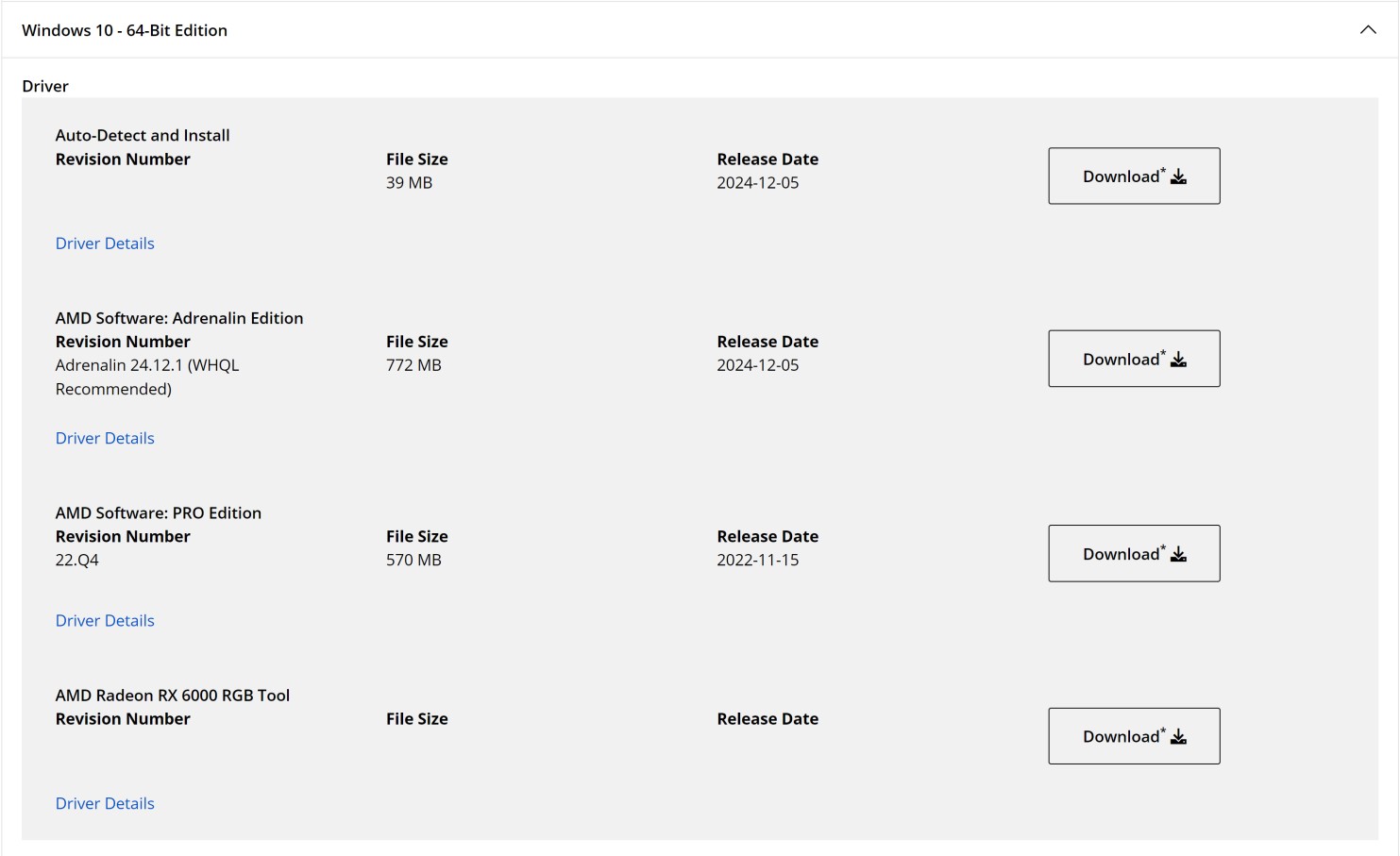This screenshot has width=1400, height=856.
Task: Open Driver Details for Auto-Detect and Install
Action: tap(105, 243)
